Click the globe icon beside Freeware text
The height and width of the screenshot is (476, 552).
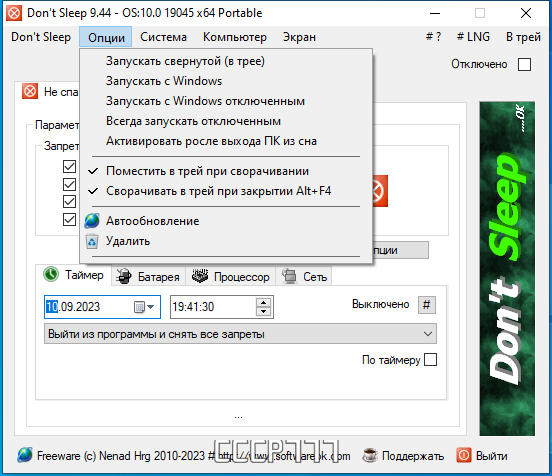pos(25,455)
